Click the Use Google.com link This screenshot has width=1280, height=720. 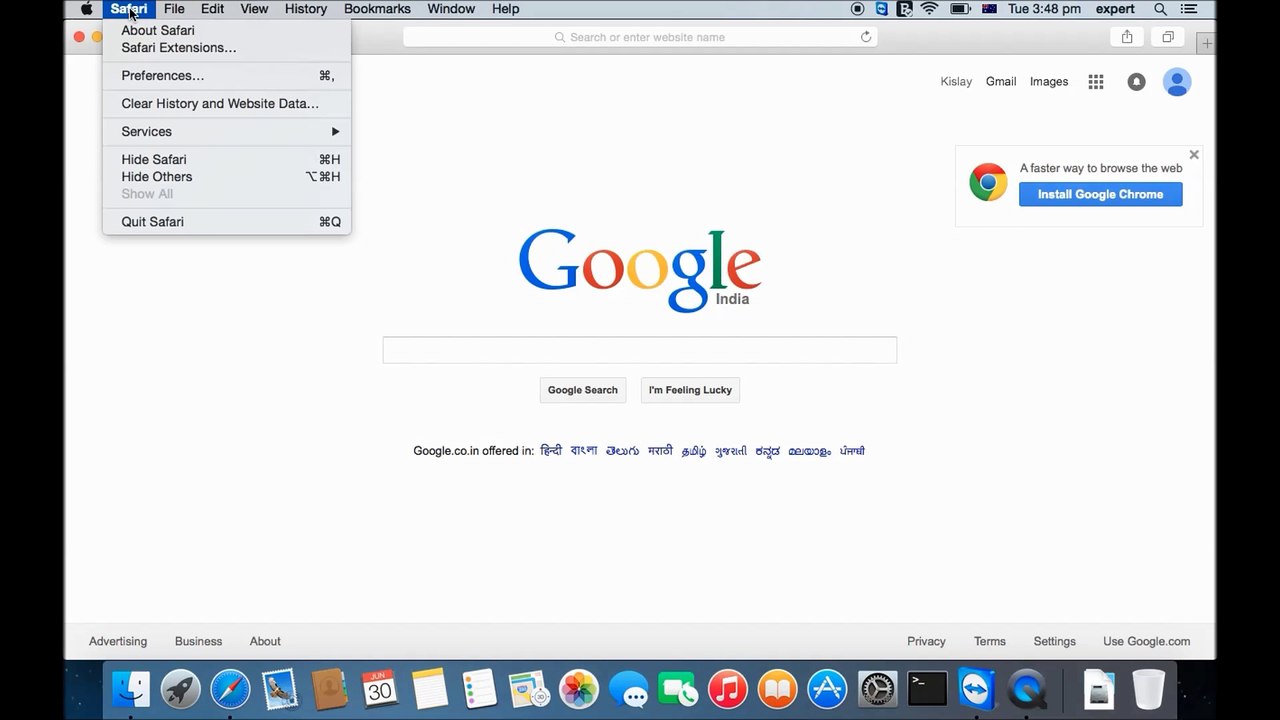(x=1147, y=641)
